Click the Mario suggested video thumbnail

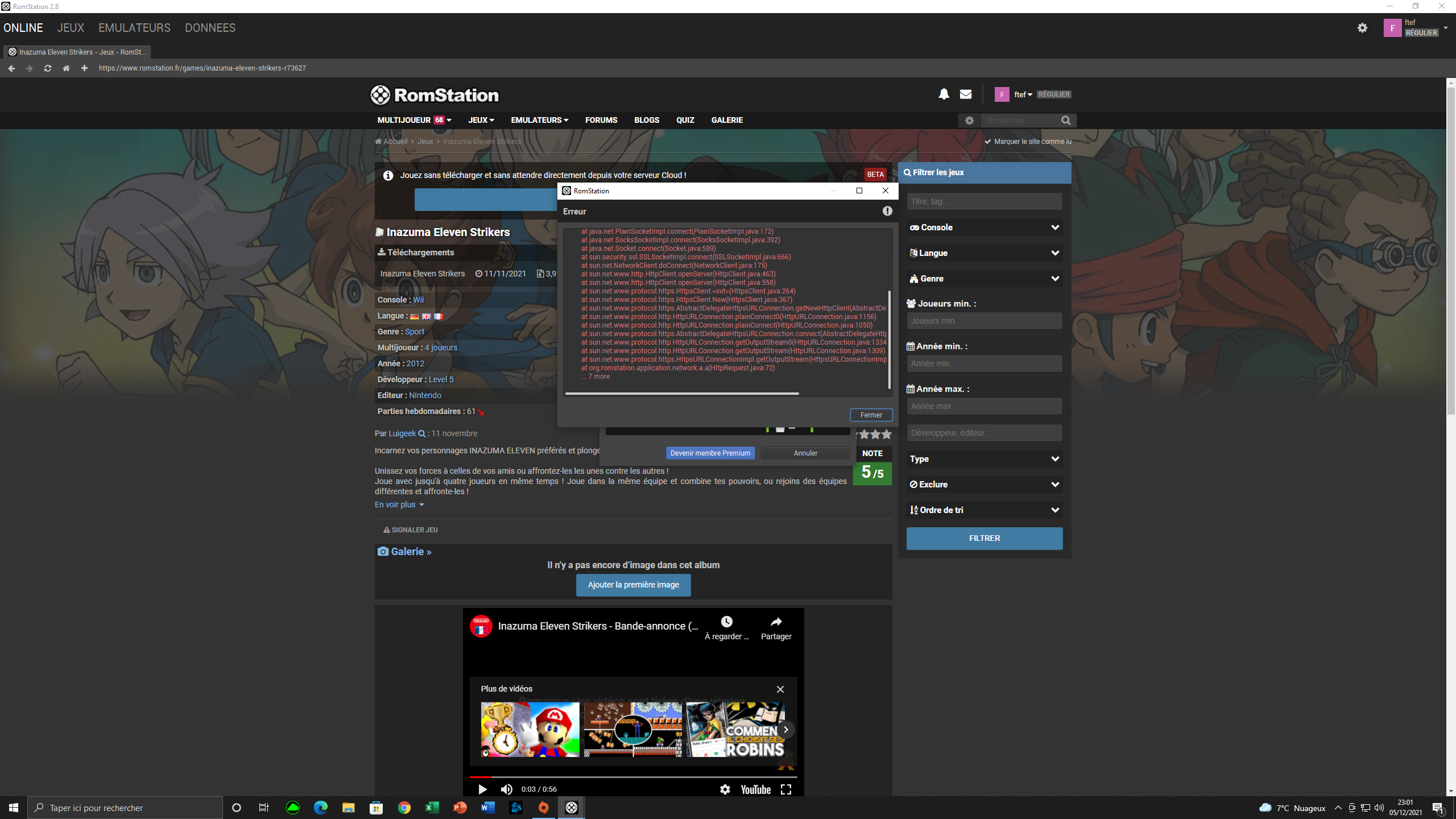pyautogui.click(x=530, y=730)
